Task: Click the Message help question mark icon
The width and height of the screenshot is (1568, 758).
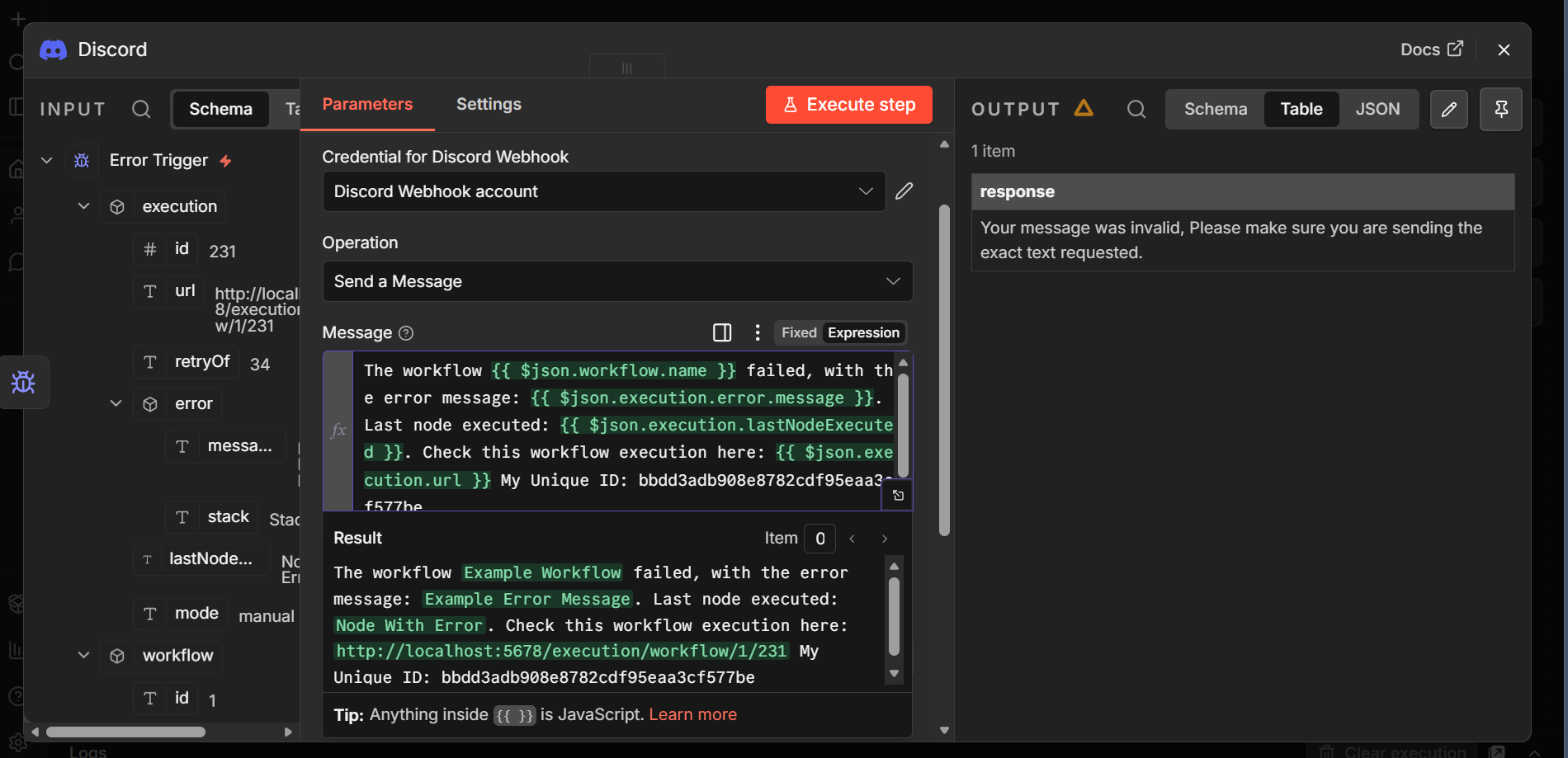Action: coord(406,333)
